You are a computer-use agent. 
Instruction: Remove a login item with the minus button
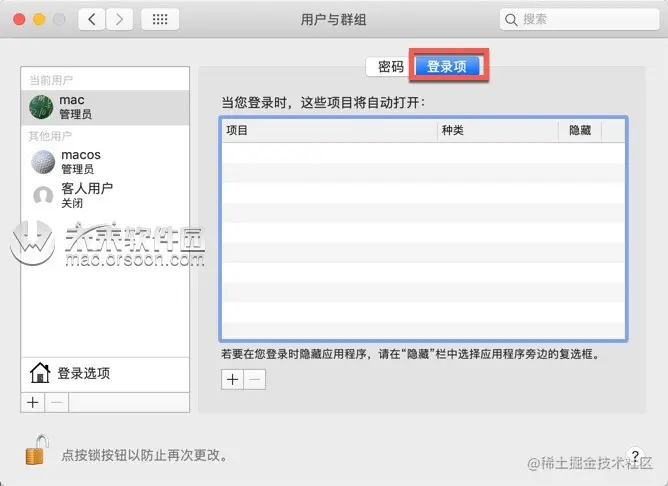pyautogui.click(x=255, y=379)
